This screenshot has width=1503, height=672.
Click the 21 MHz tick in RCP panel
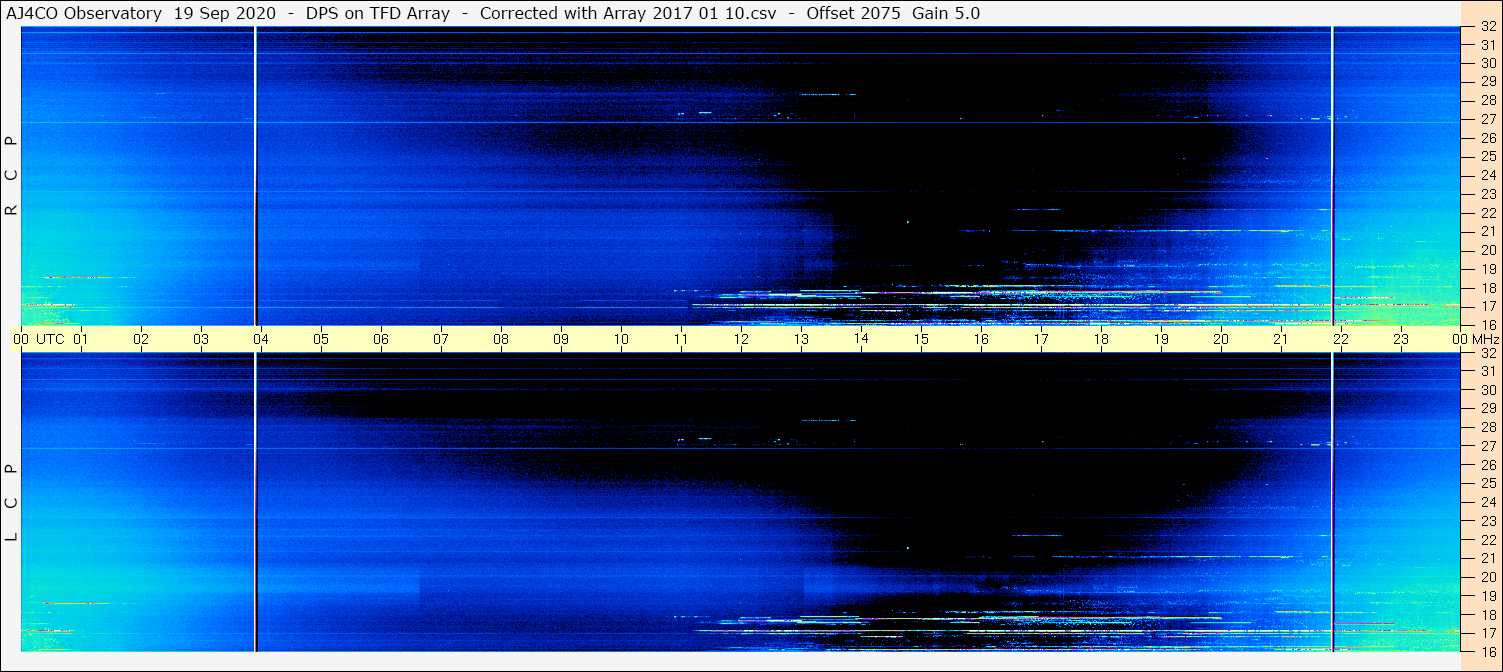coord(1488,231)
